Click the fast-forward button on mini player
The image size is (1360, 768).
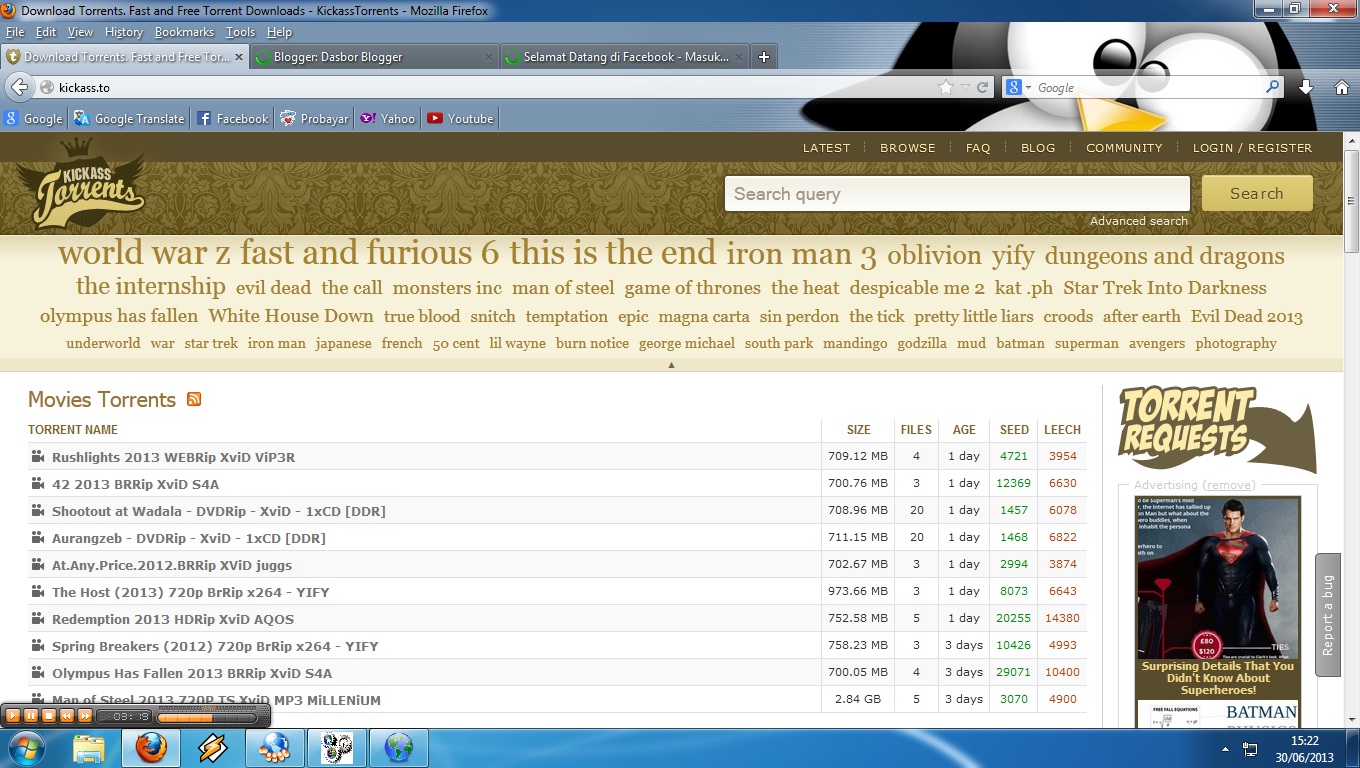[x=85, y=716]
